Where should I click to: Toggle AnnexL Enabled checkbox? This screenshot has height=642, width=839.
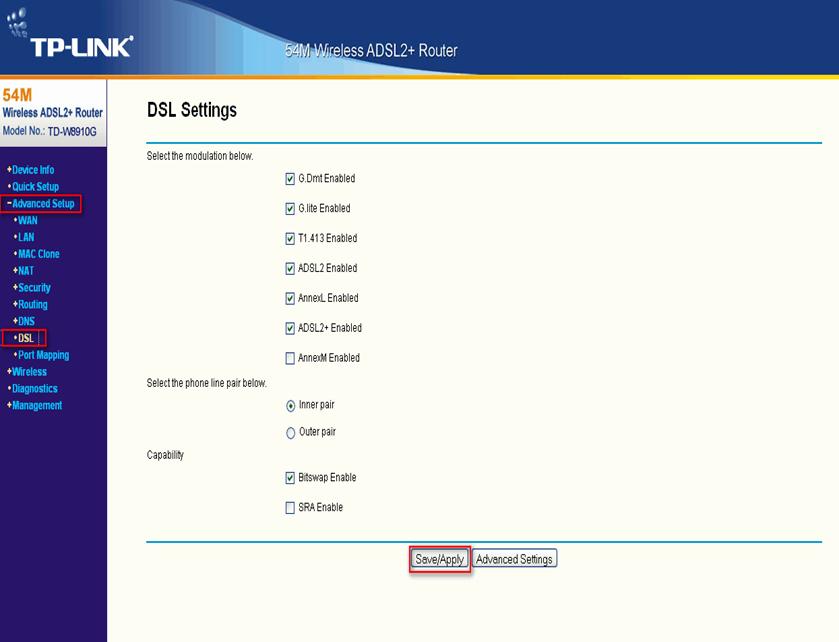tap(290, 299)
